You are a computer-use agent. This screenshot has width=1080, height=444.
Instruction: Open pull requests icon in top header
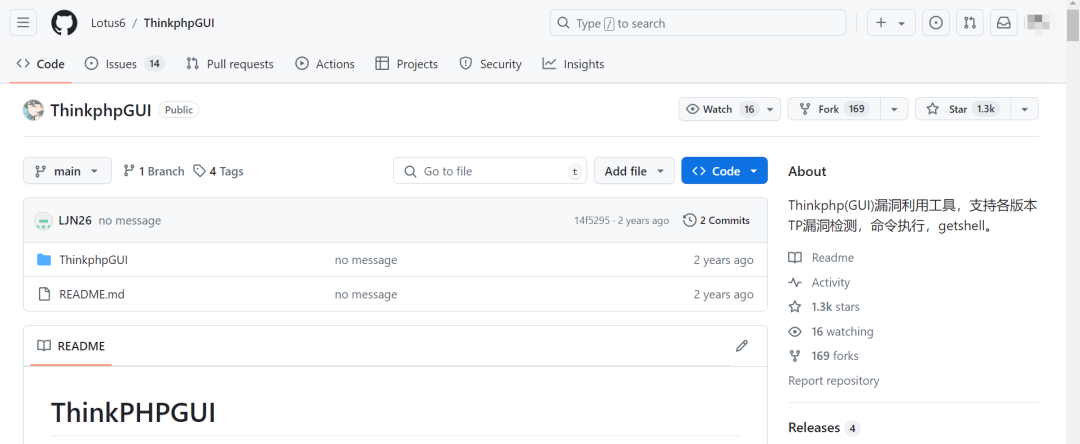tap(969, 23)
